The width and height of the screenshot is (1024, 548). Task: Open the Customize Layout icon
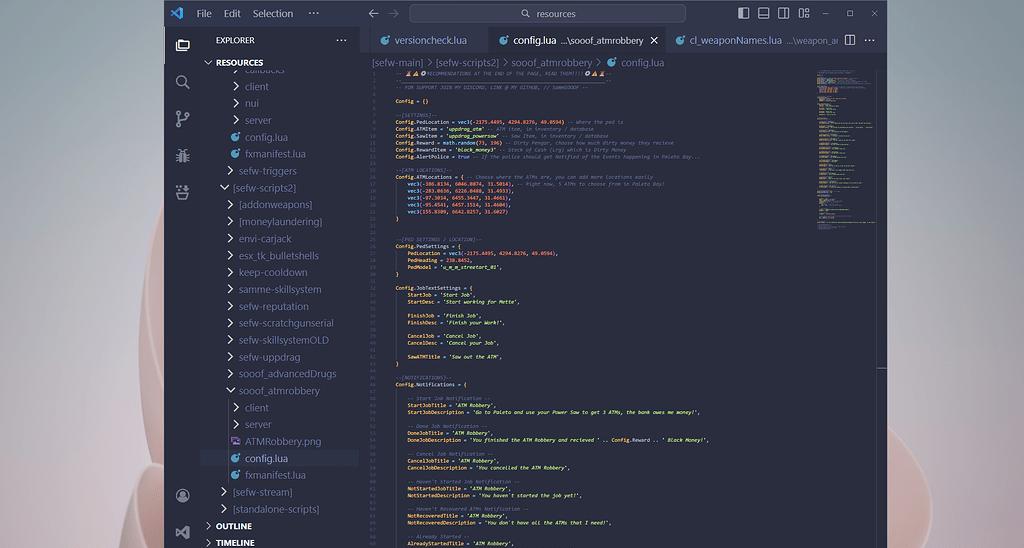click(803, 14)
